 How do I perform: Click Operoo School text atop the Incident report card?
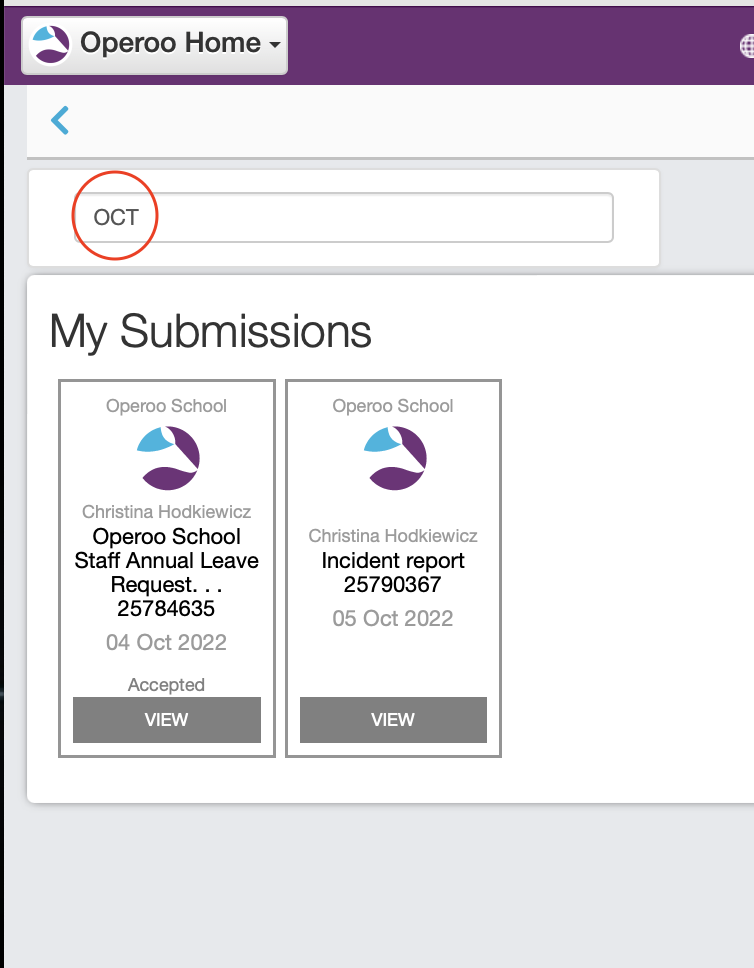tap(393, 406)
